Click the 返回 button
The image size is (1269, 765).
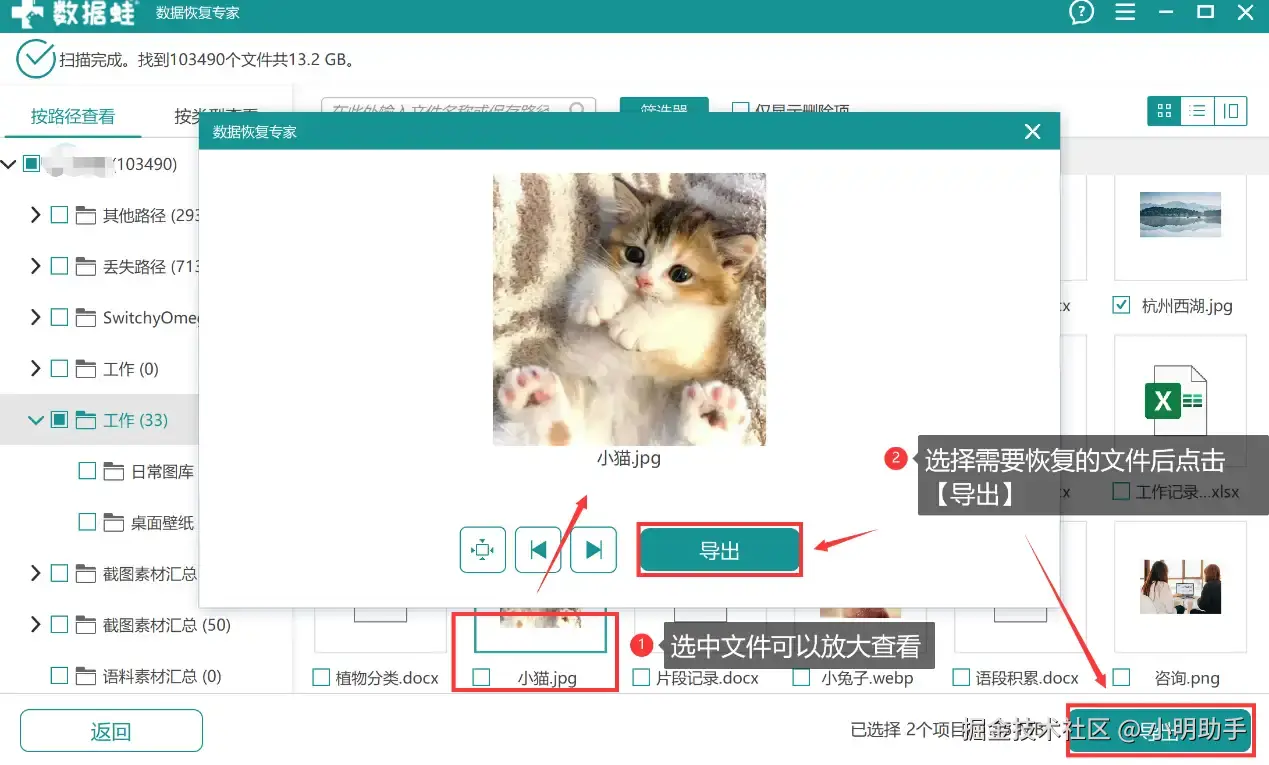(111, 731)
